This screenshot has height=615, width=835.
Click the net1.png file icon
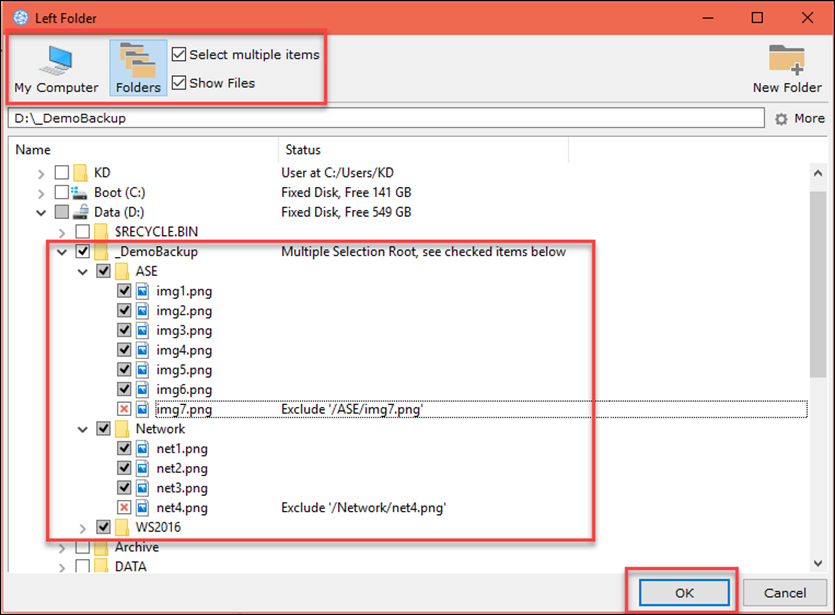tap(142, 449)
